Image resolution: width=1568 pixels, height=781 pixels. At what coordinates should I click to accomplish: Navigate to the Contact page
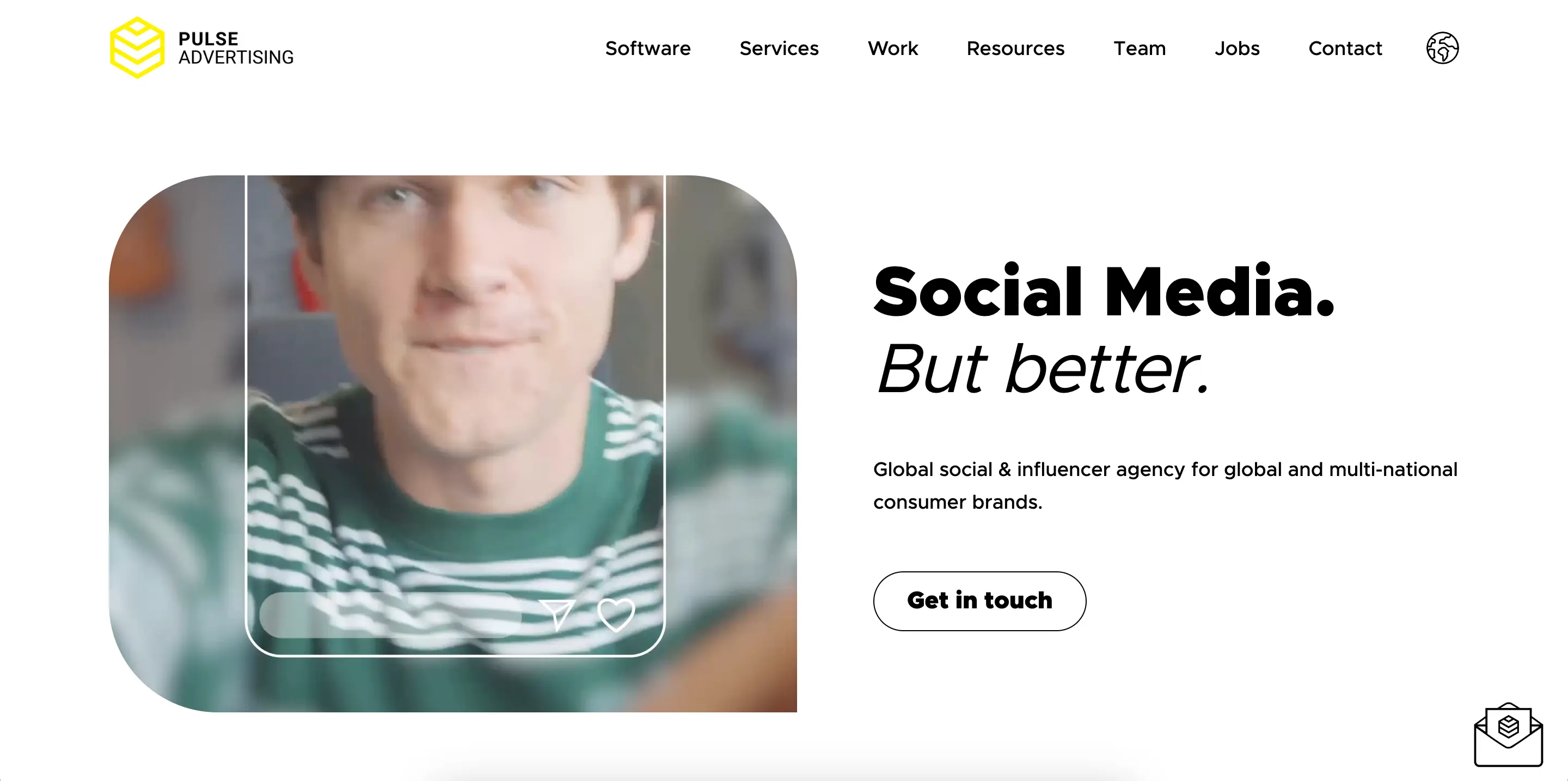pyautogui.click(x=1345, y=48)
